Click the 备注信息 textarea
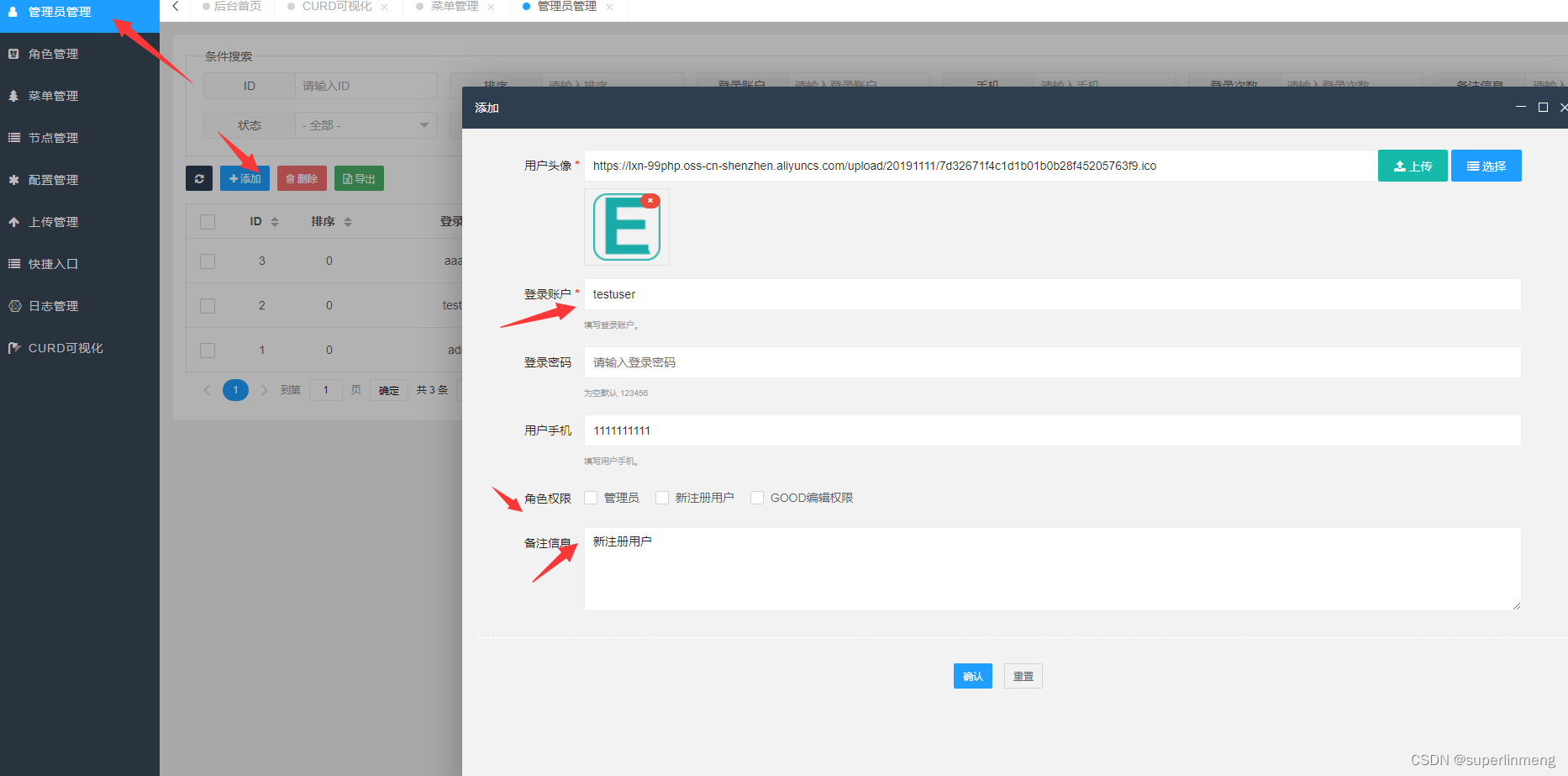 1052,569
